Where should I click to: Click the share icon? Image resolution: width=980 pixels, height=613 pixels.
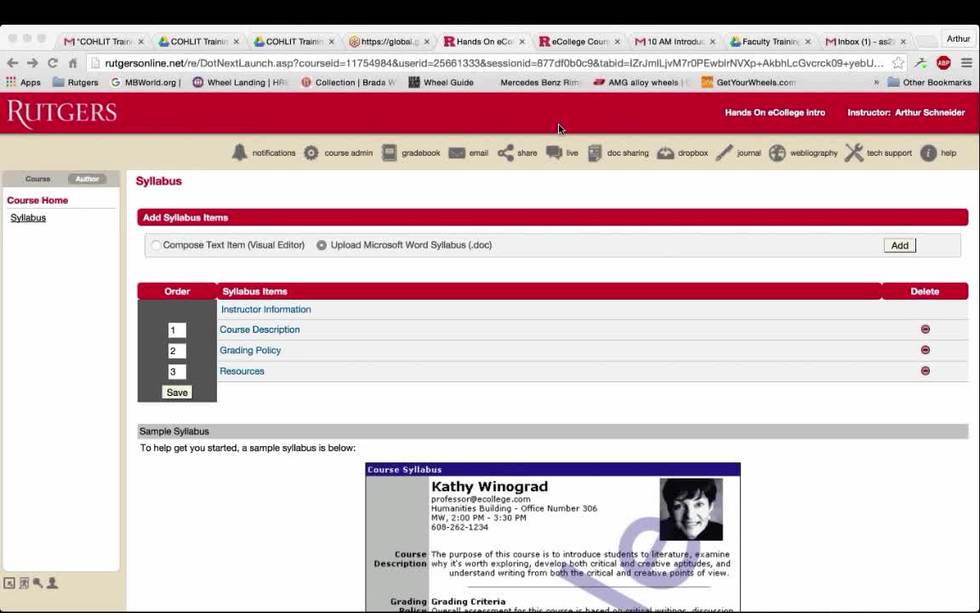(x=506, y=153)
